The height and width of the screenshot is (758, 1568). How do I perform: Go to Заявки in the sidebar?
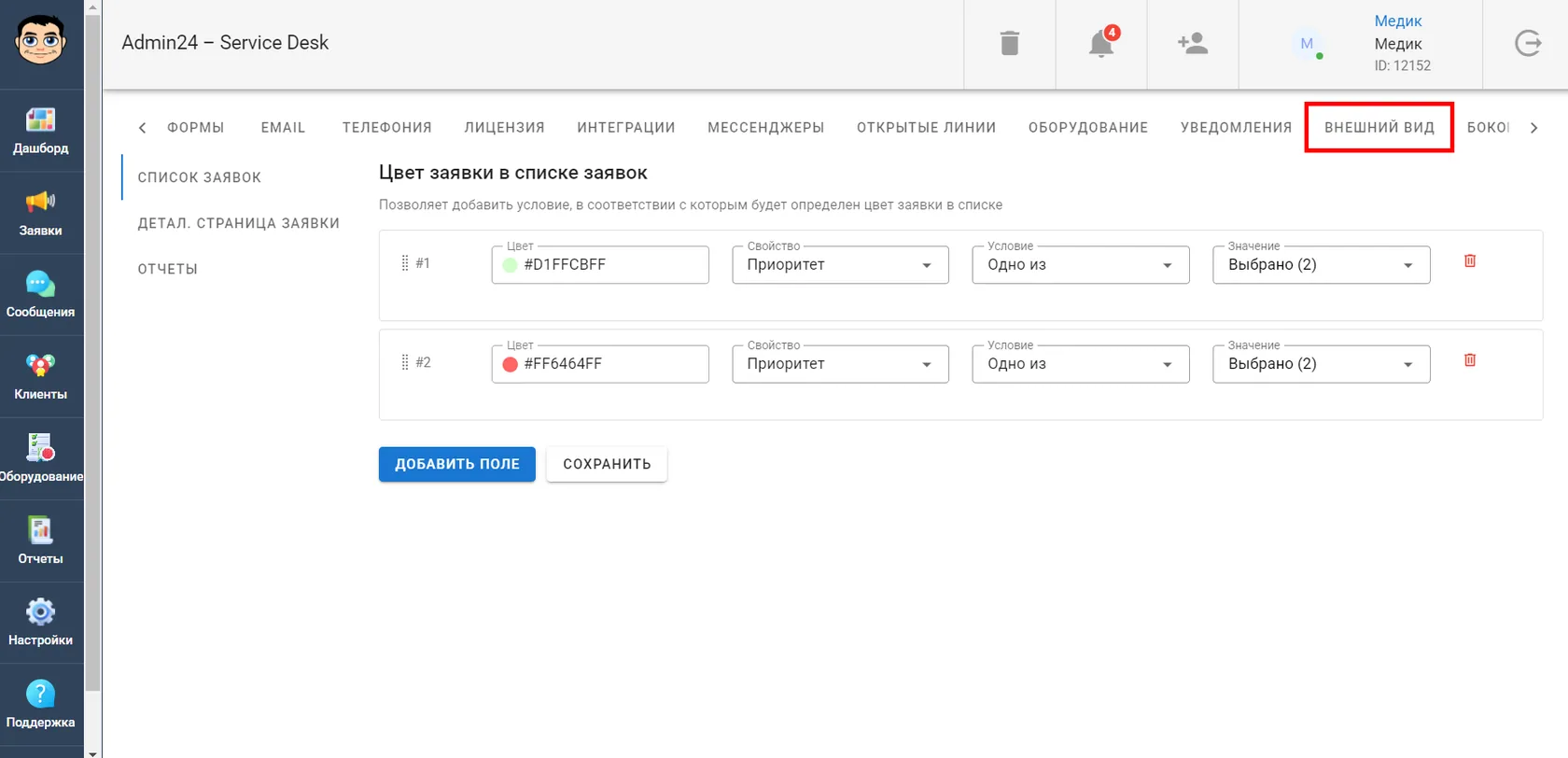click(41, 213)
